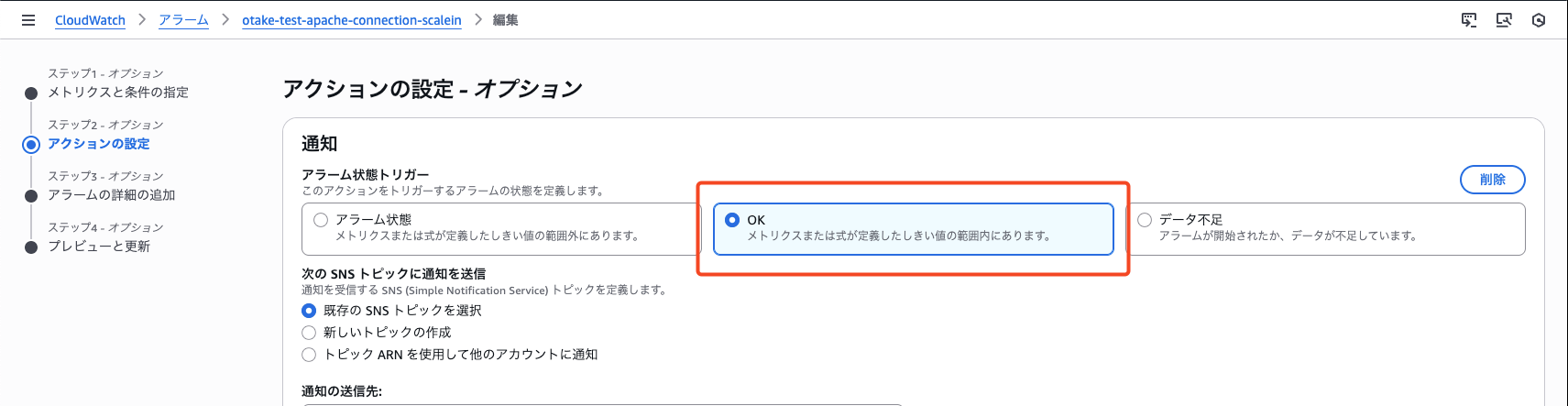Viewport: 1568px width, 406px height.
Task: Open the hamburger navigation menu
Action: tap(28, 20)
